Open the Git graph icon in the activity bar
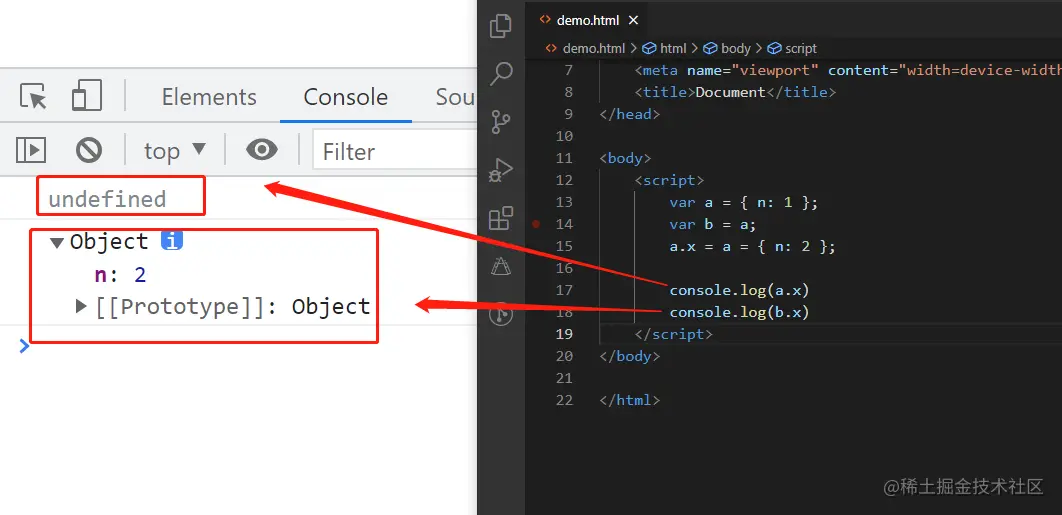Image resolution: width=1062 pixels, height=515 pixels. [501, 314]
